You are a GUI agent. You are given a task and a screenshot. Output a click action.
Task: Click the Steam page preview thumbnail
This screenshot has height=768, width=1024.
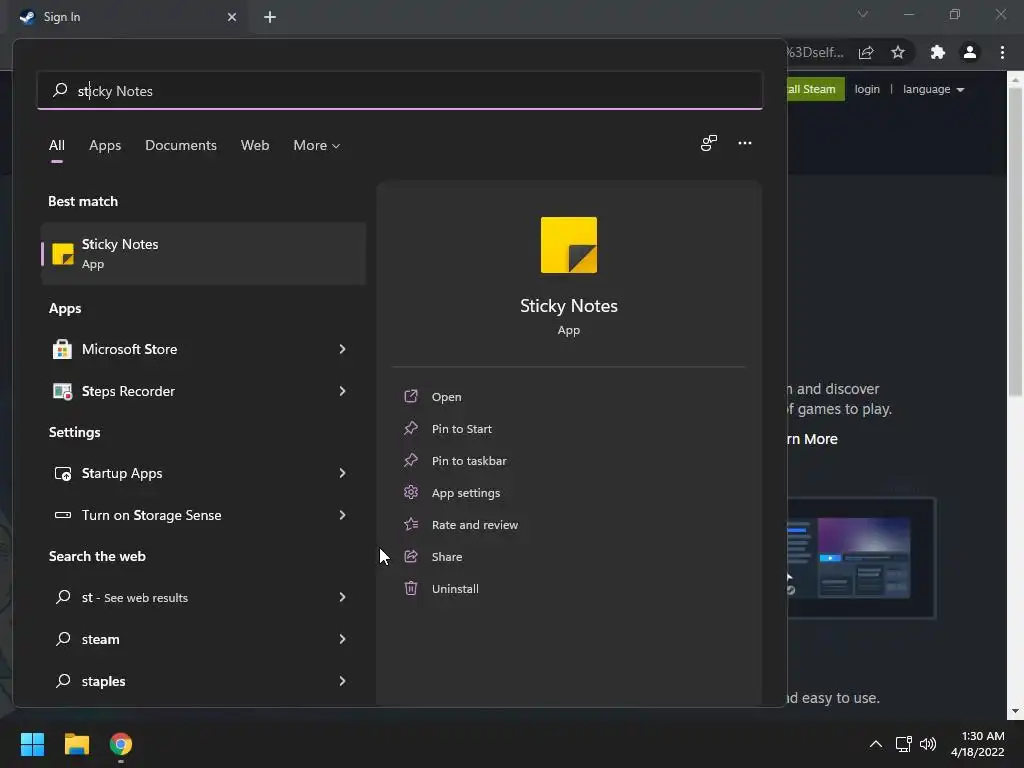[861, 558]
